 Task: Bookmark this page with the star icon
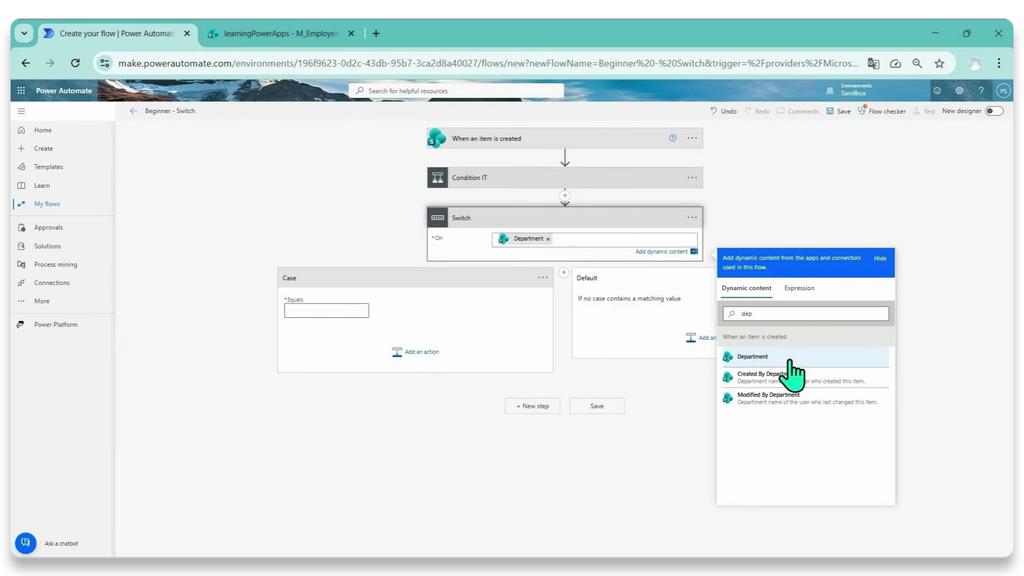click(939, 63)
